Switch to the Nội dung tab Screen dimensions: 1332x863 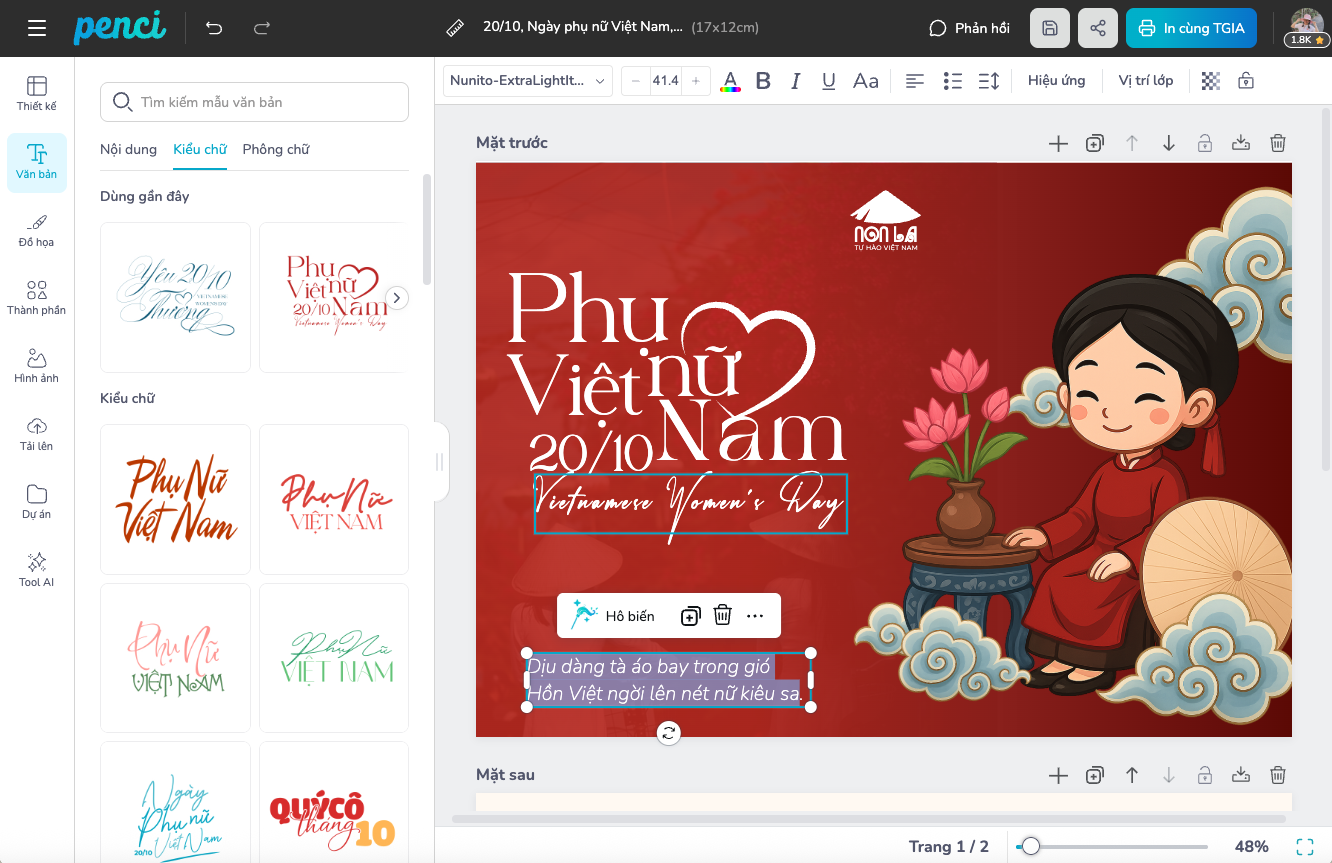pos(128,149)
